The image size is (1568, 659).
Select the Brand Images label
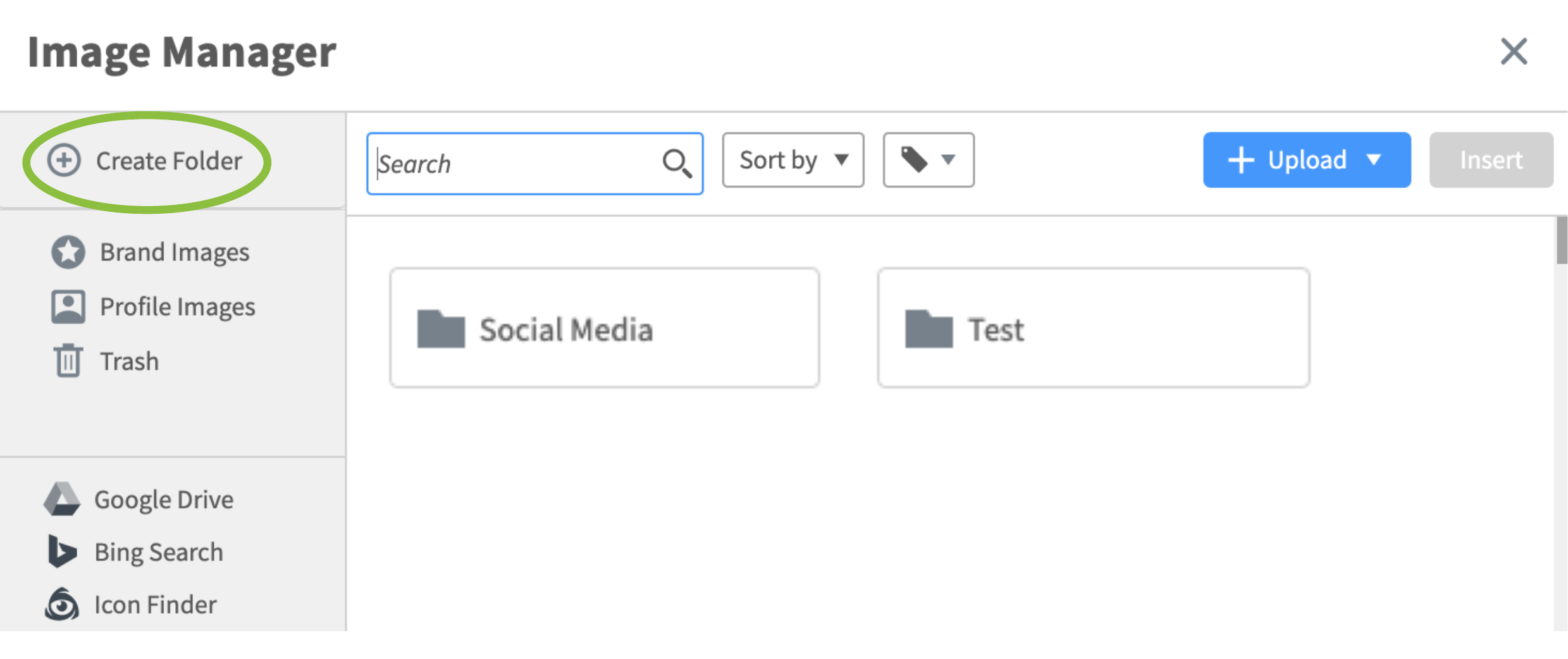[x=175, y=252]
